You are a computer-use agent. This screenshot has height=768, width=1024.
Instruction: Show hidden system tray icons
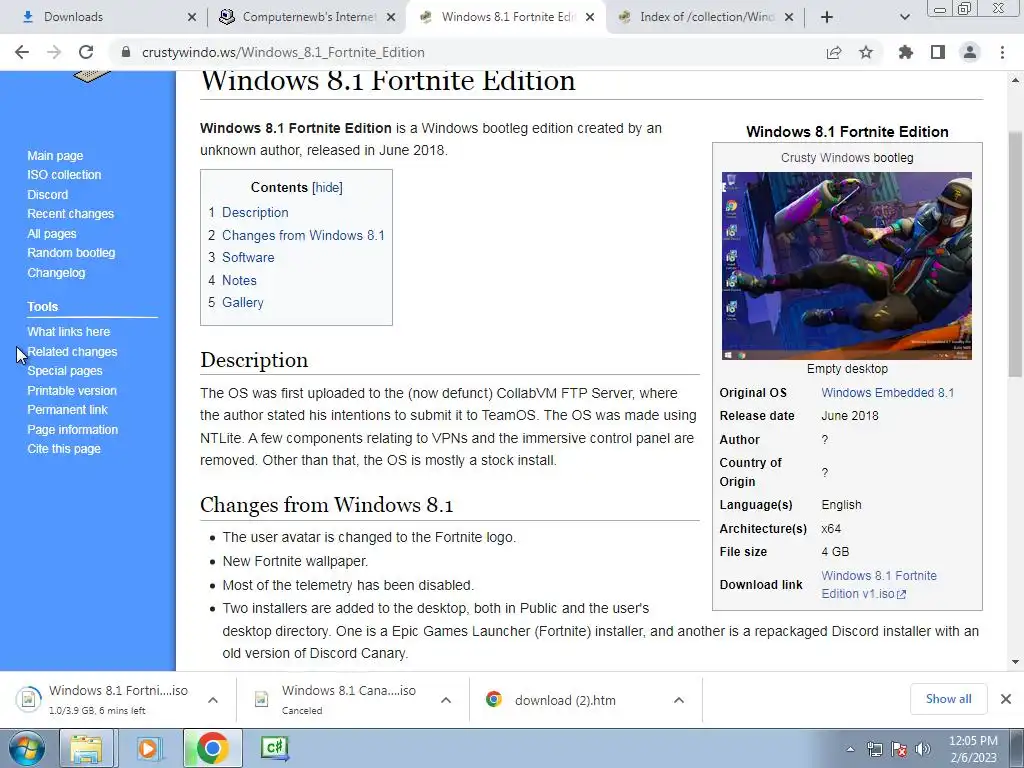click(850, 749)
